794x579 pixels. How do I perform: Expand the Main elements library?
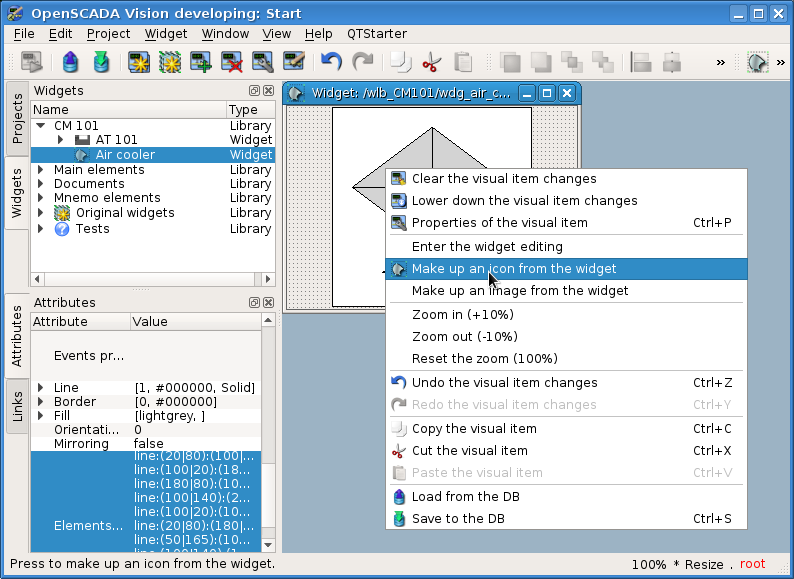pos(41,169)
